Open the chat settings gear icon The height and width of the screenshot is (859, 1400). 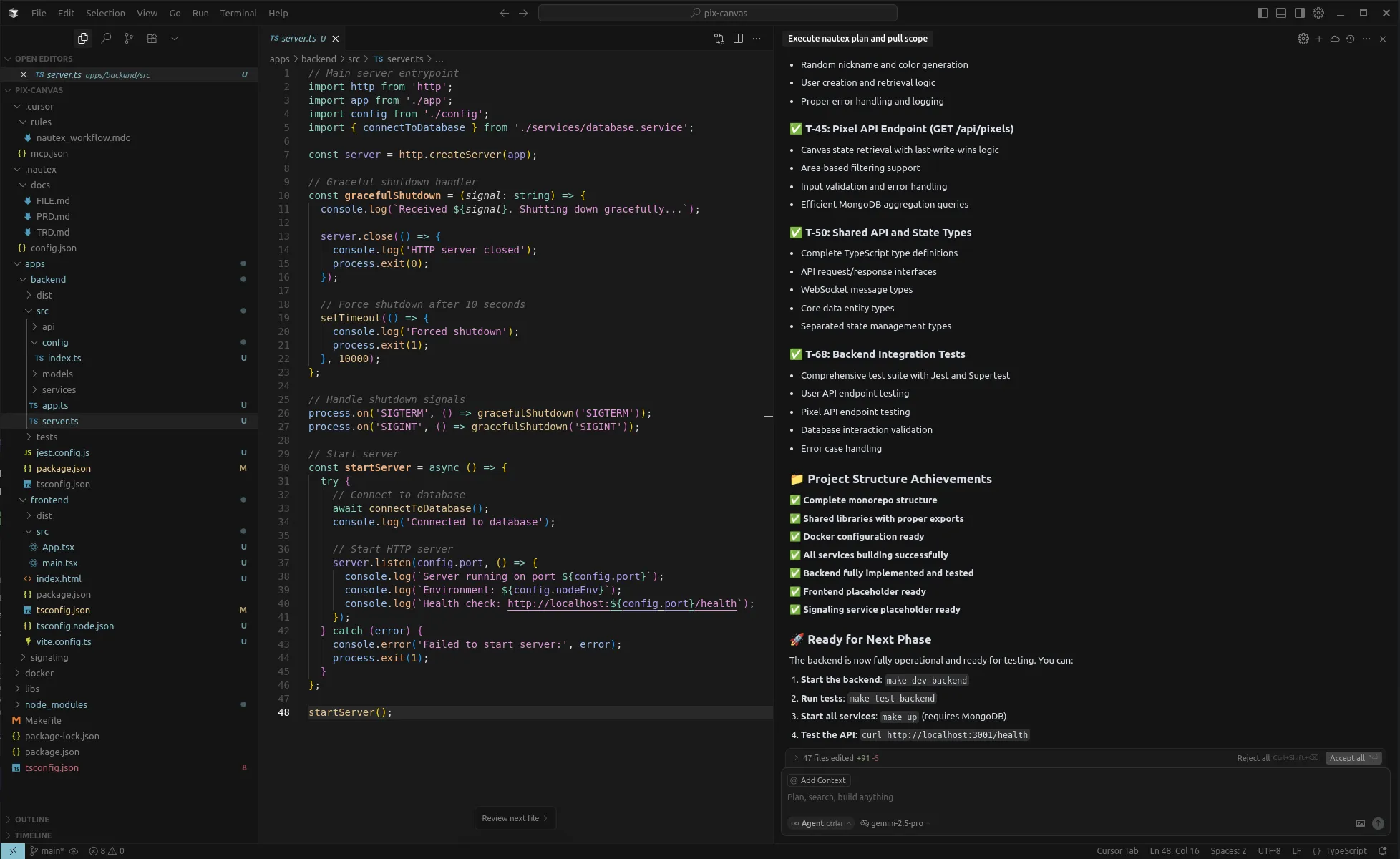tap(1303, 39)
